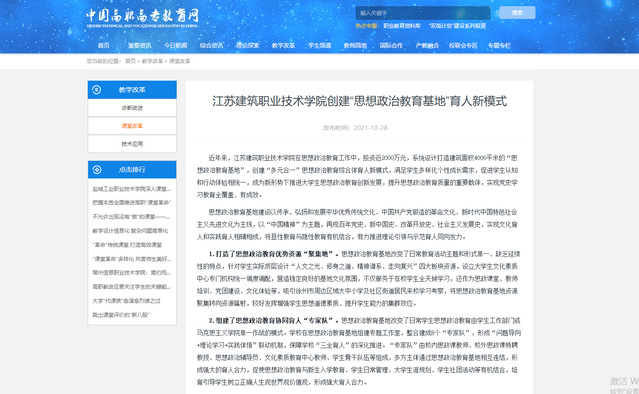Open ranking article 大学"代课族"愈演愈烈谁之过
Viewport: 639px width, 394px height.
point(126,301)
